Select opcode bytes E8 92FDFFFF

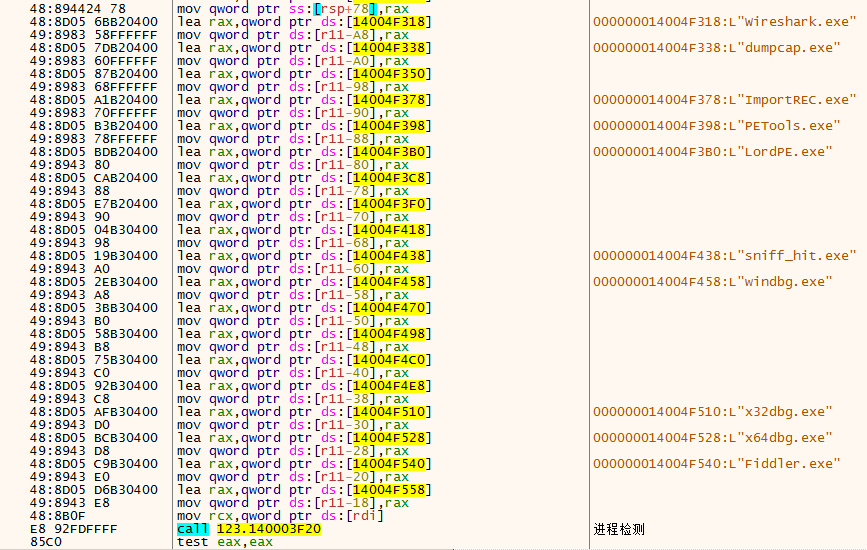click(x=74, y=529)
